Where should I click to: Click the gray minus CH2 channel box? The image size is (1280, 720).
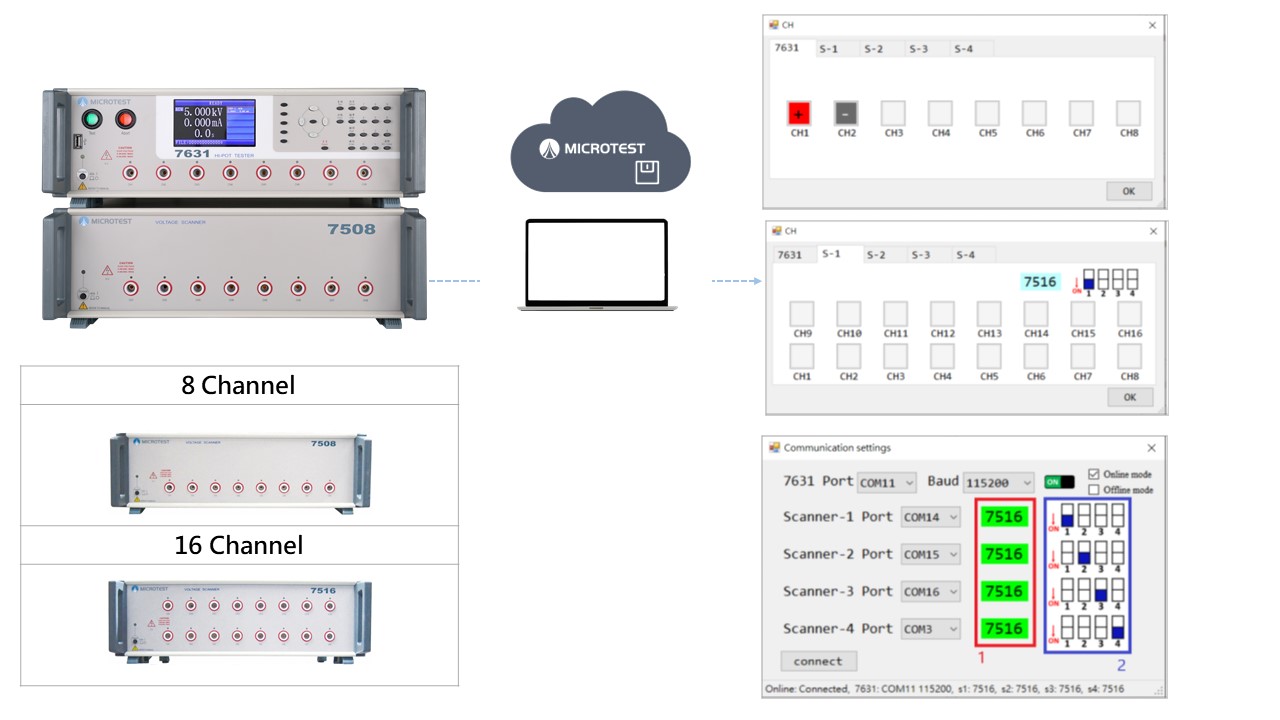pos(846,113)
